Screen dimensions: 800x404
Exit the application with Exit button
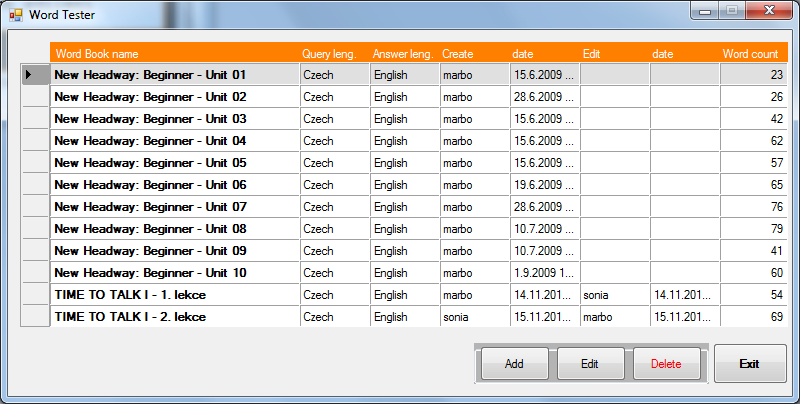[x=750, y=364]
